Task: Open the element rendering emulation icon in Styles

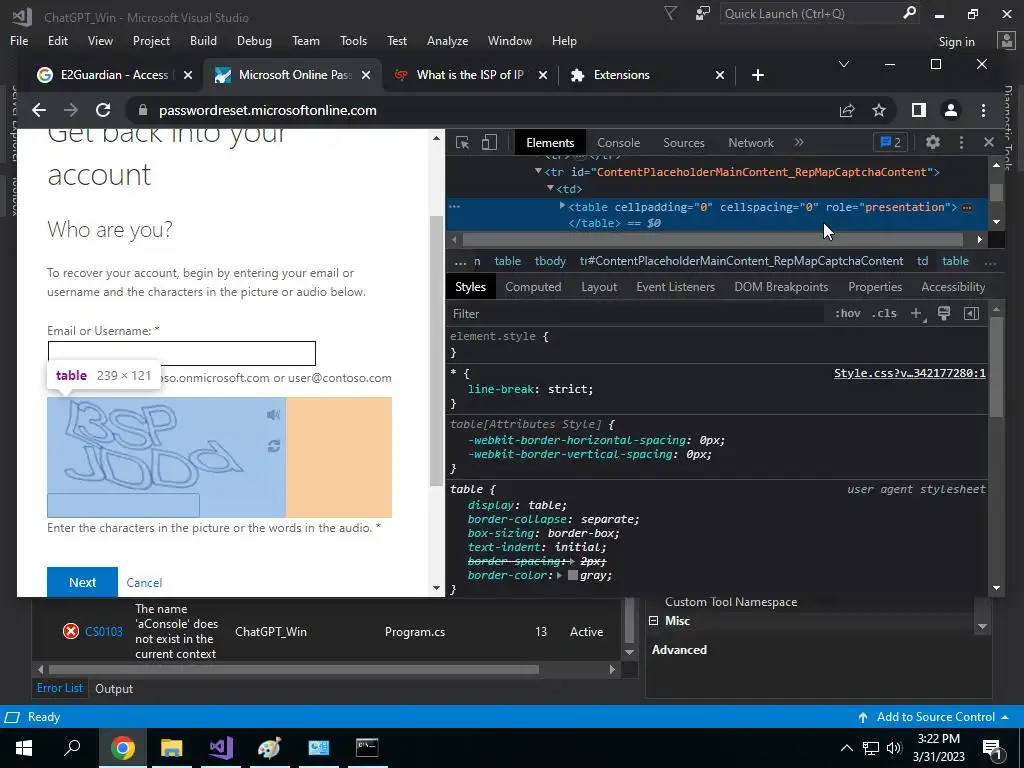Action: pyautogui.click(x=944, y=313)
